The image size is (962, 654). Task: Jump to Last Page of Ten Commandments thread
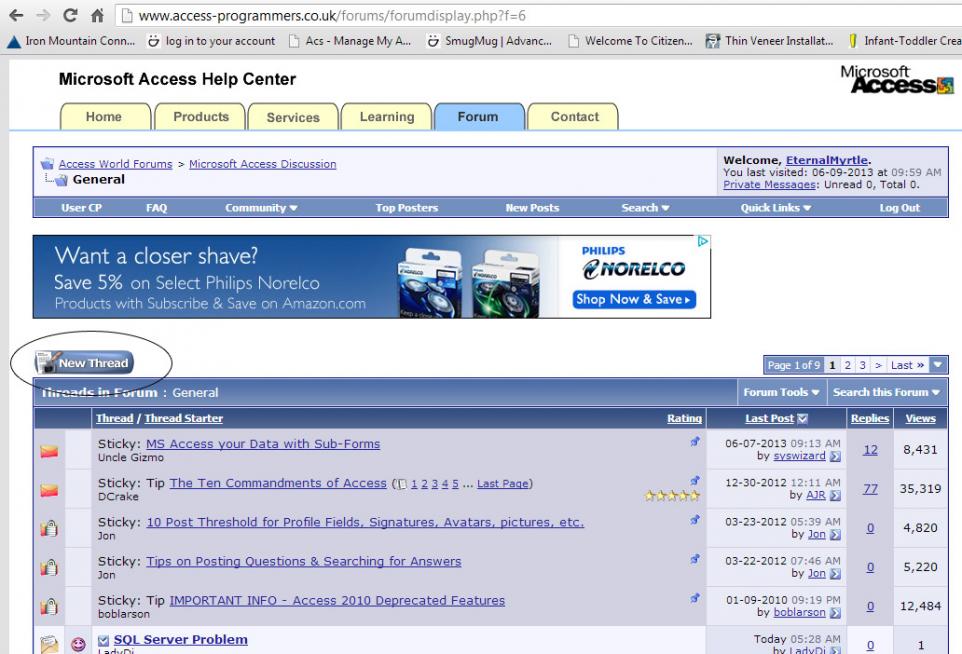[502, 483]
